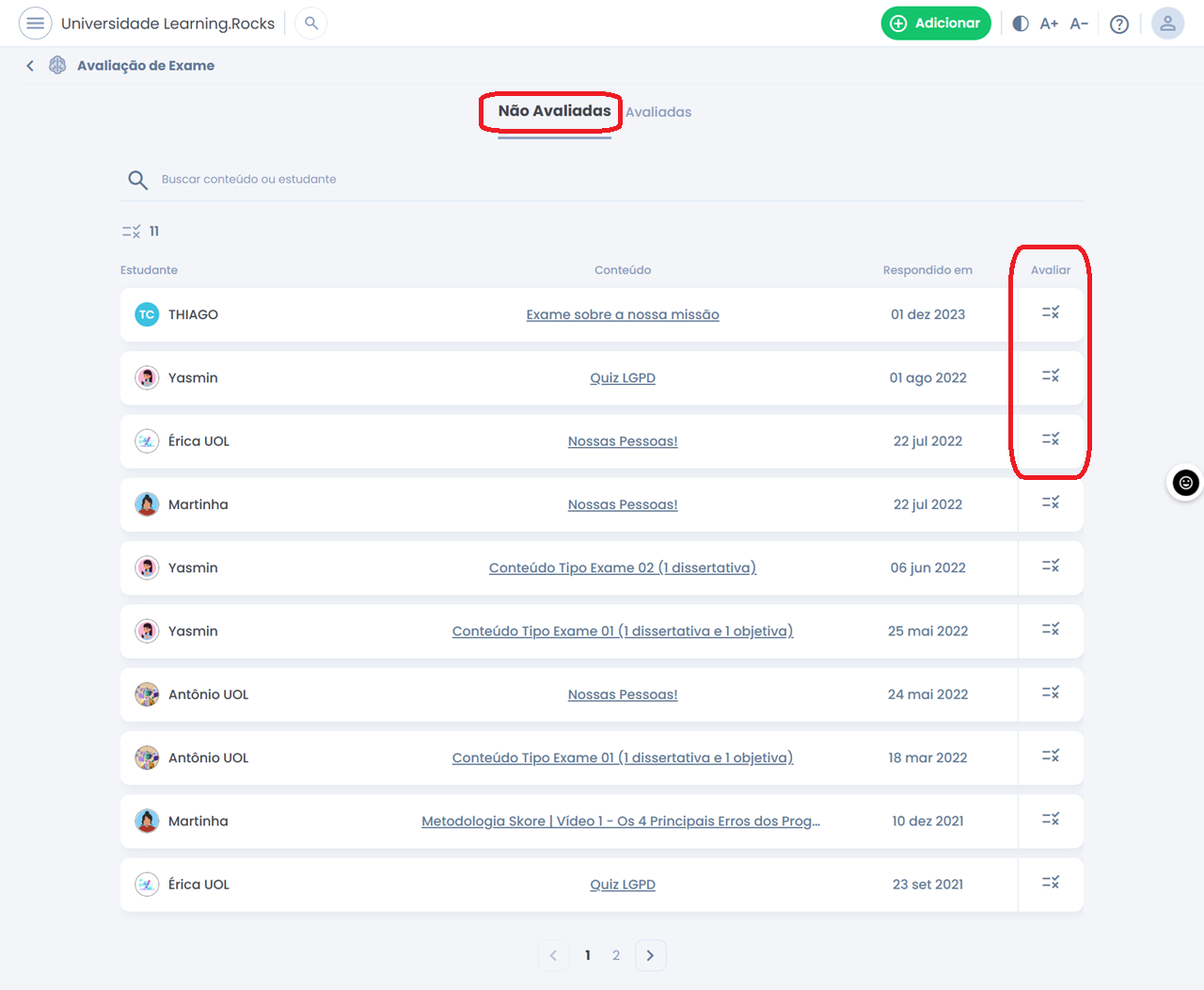Click Érica UOL's avatar in 22 jul 2022 row
The height and width of the screenshot is (990, 1204).
click(x=147, y=441)
